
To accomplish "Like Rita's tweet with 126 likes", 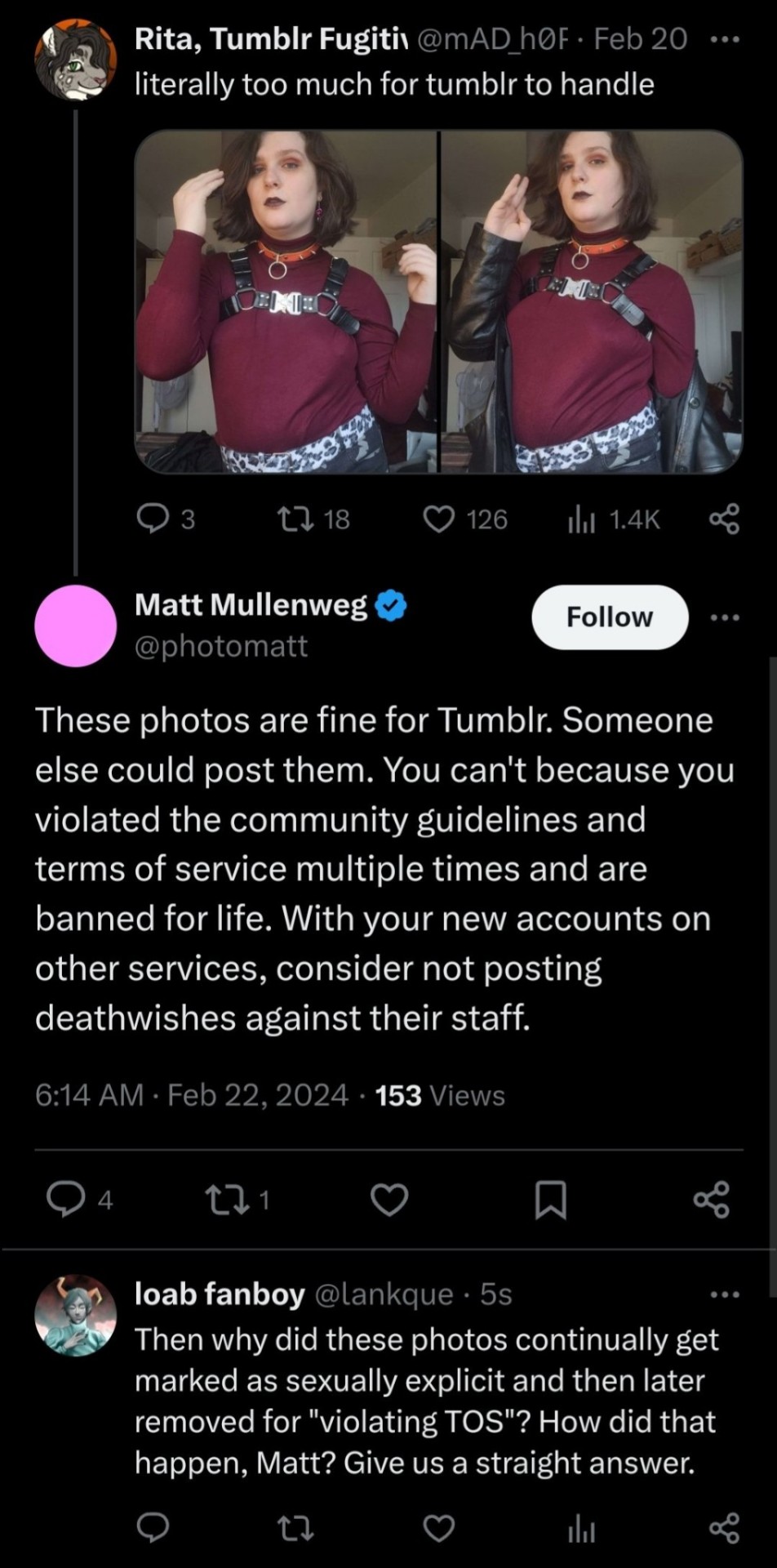I will [x=439, y=519].
